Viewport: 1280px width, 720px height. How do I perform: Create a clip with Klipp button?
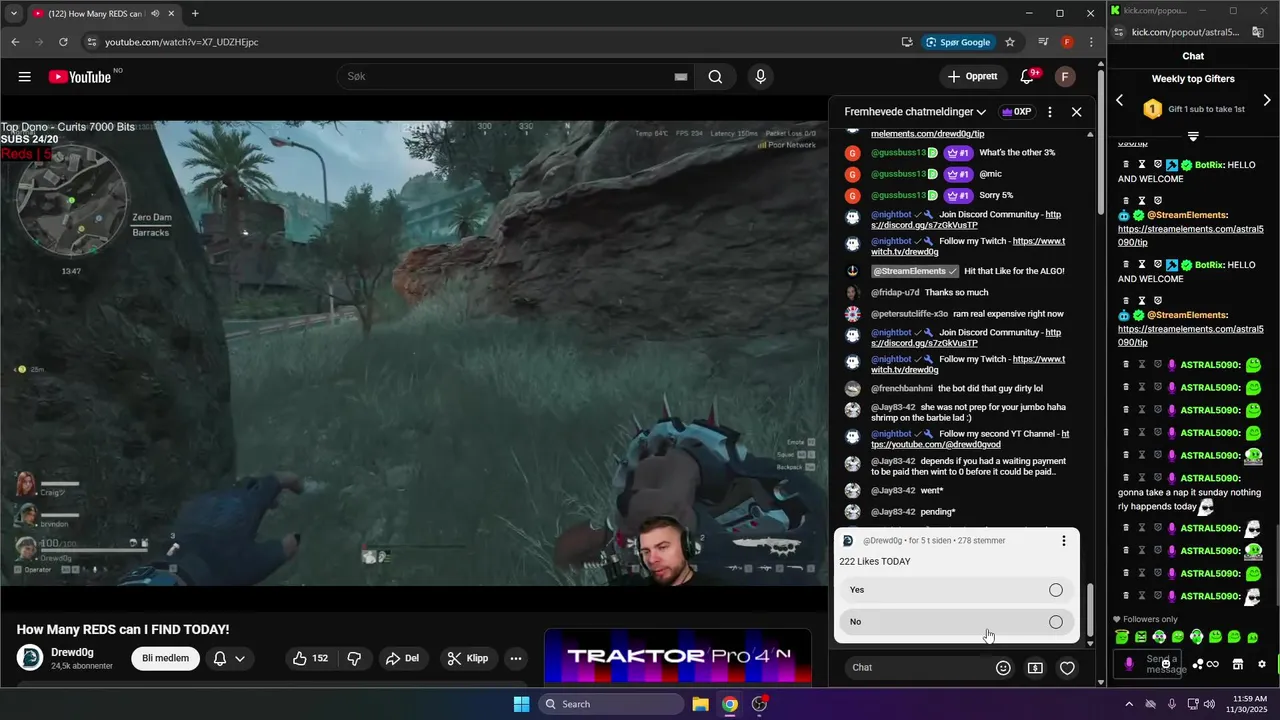[468, 658]
